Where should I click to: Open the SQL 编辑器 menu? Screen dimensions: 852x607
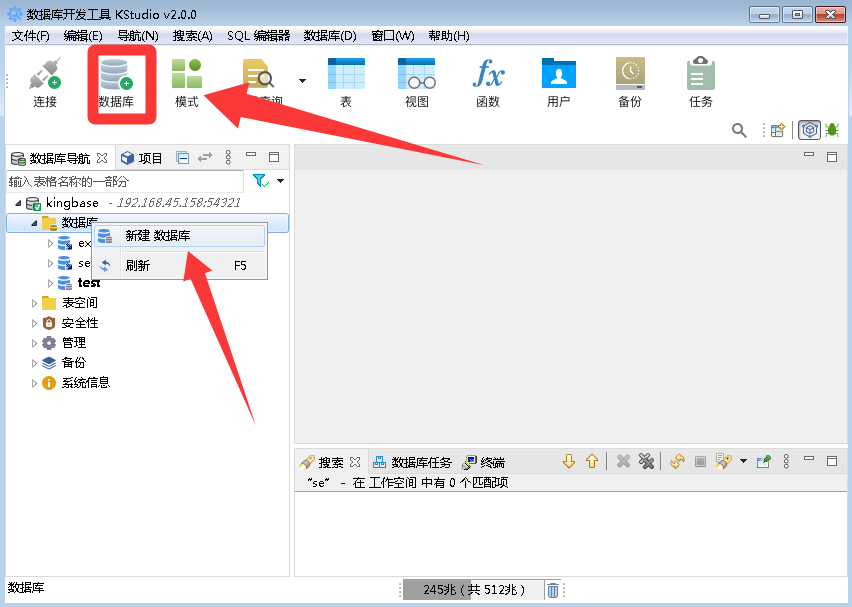(258, 36)
